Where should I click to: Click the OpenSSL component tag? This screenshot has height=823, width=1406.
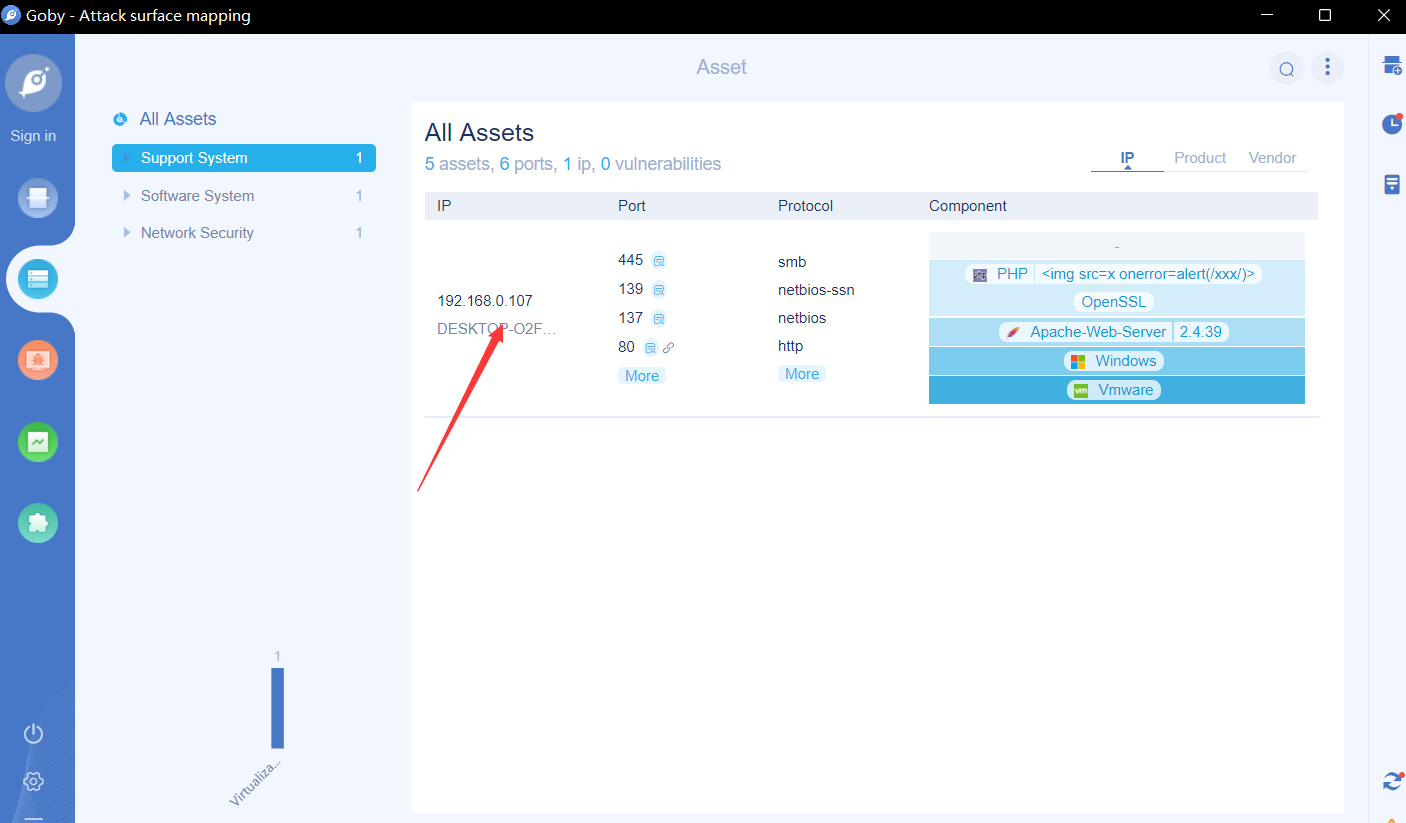[x=1114, y=302]
